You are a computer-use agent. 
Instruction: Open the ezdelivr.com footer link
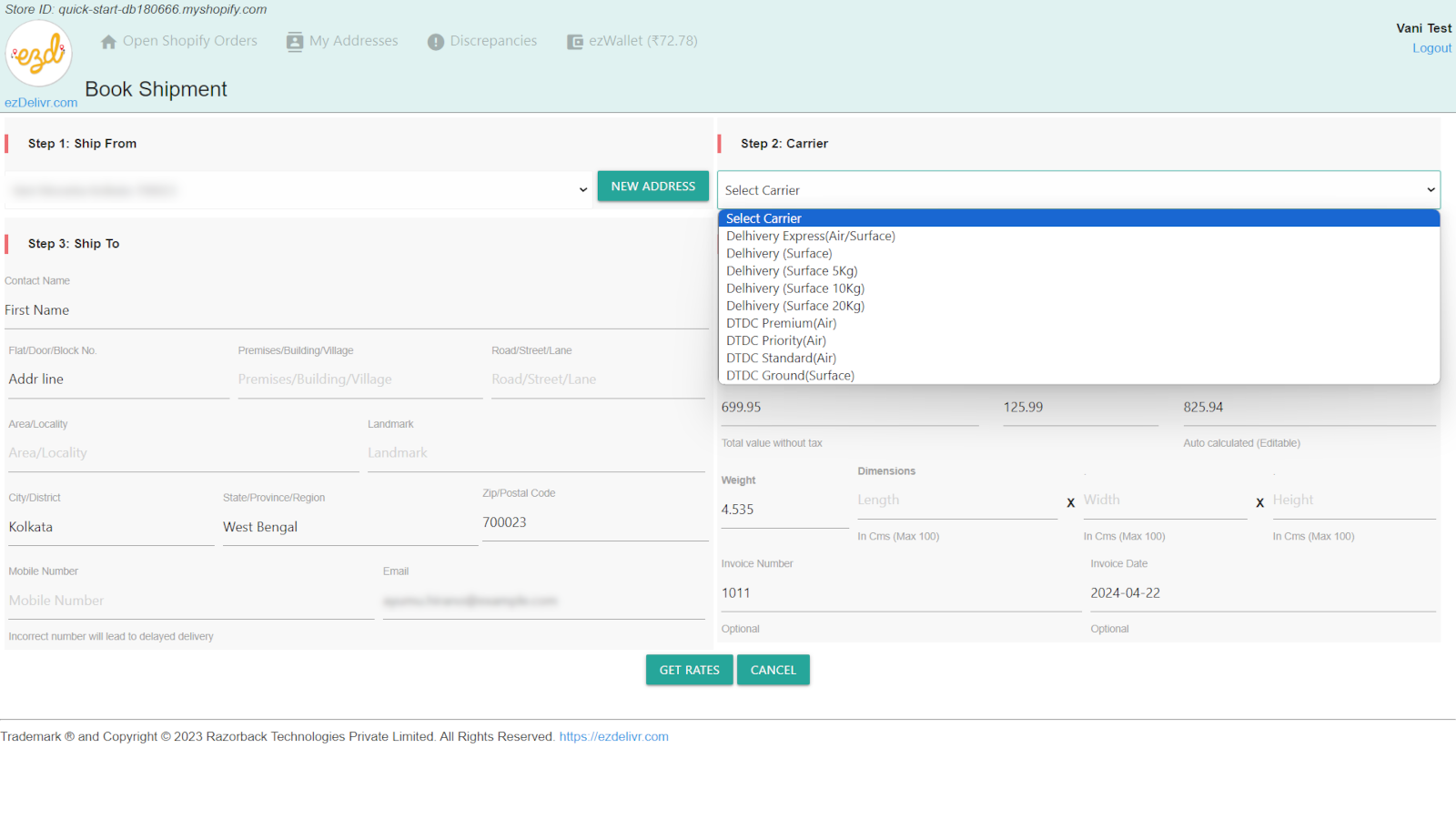pyautogui.click(x=613, y=737)
